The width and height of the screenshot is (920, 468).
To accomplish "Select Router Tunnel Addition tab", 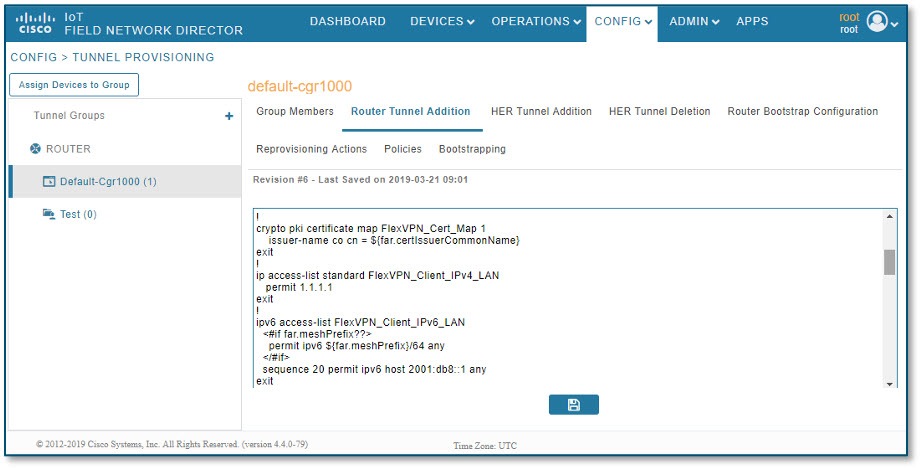I will [411, 111].
